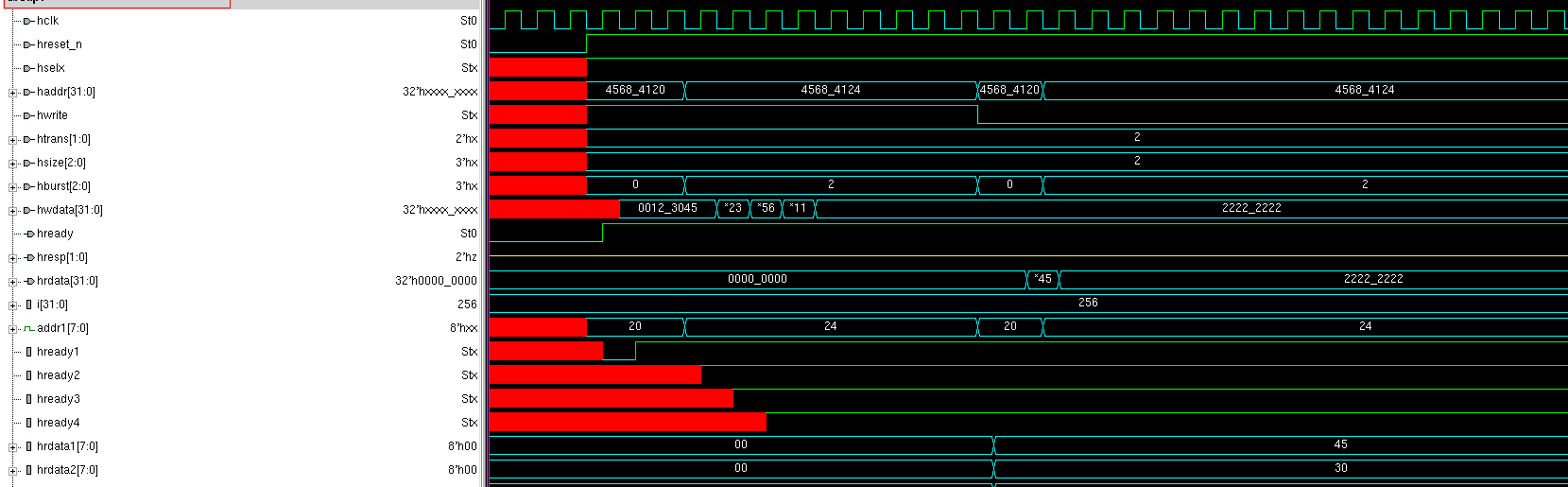Select the hreset_n signal name

pos(60,44)
